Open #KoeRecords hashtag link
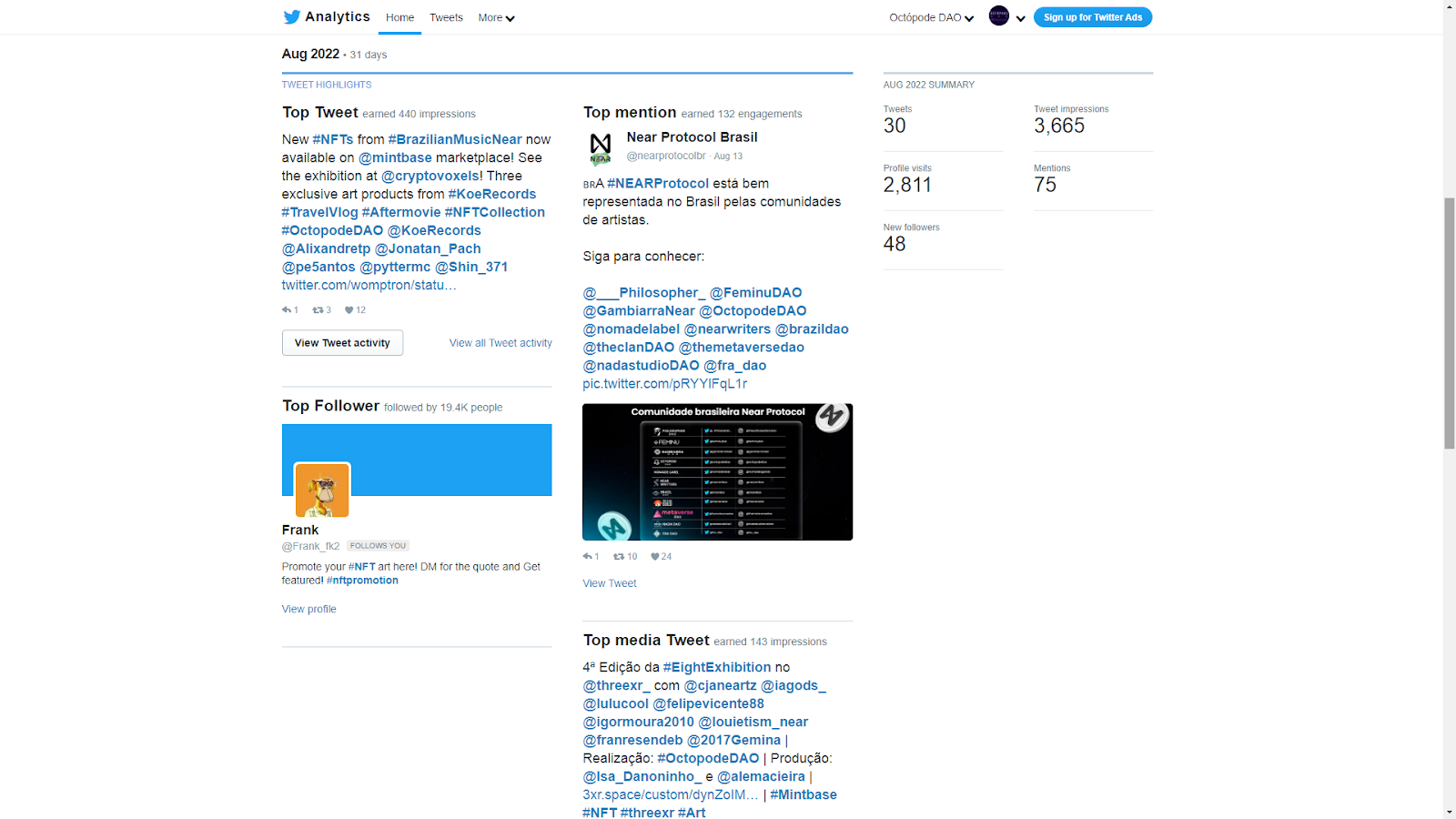This screenshot has height=819, width=1456. click(492, 194)
